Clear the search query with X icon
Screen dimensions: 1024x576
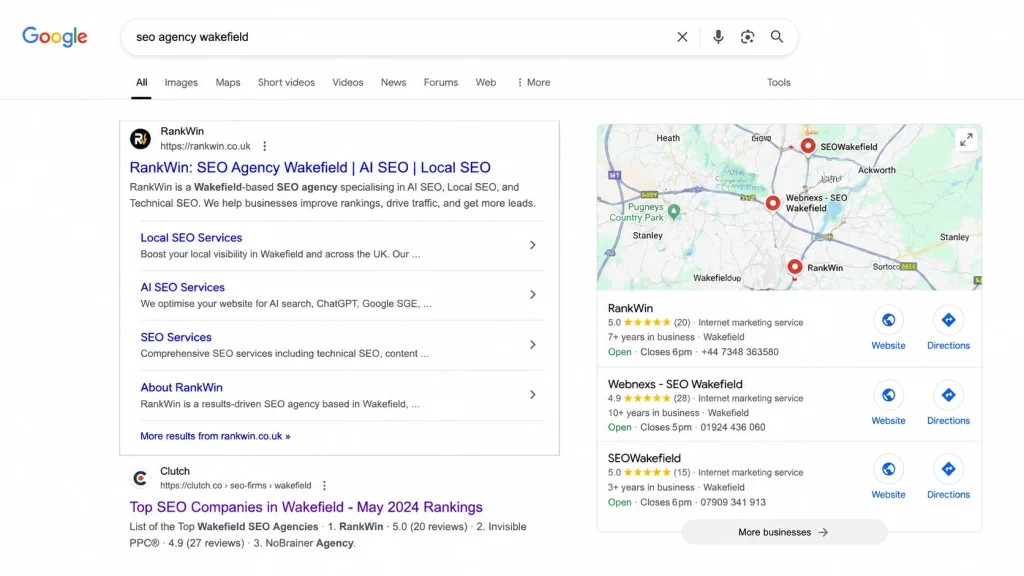click(682, 37)
